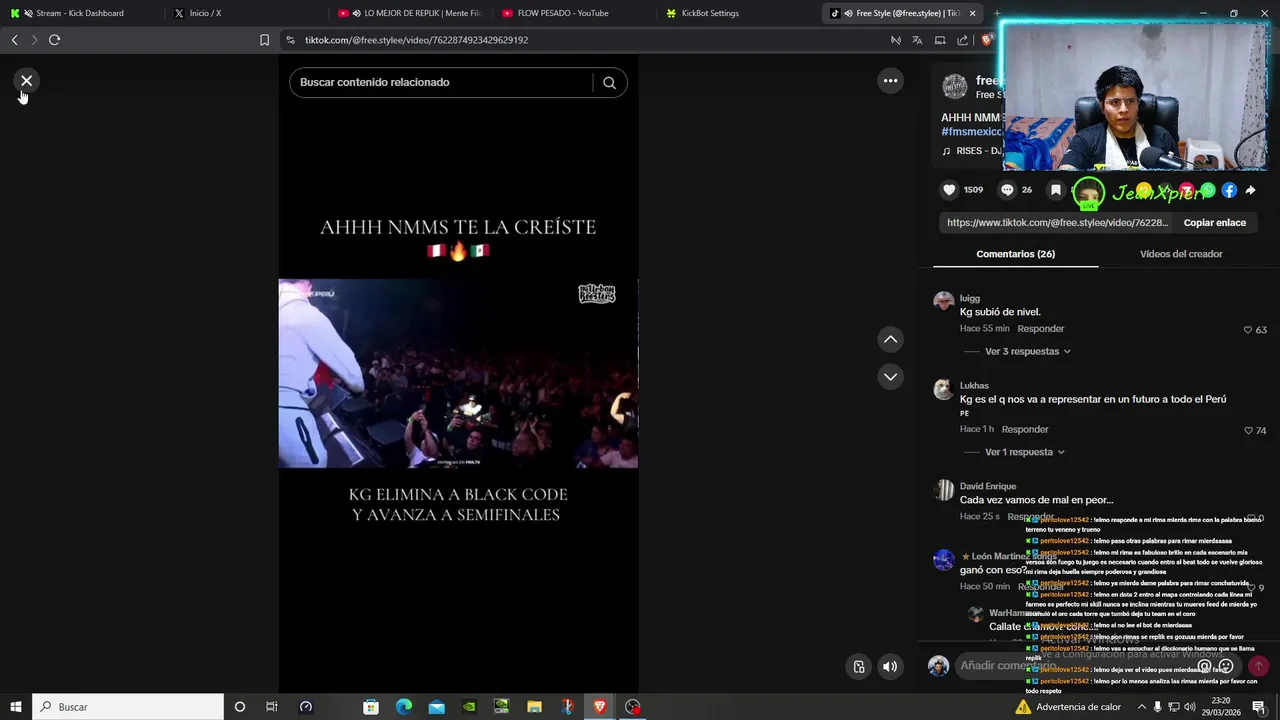This screenshot has height=720, width=1280.
Task: Share the video on WhatsApp
Action: pyautogui.click(x=1208, y=190)
